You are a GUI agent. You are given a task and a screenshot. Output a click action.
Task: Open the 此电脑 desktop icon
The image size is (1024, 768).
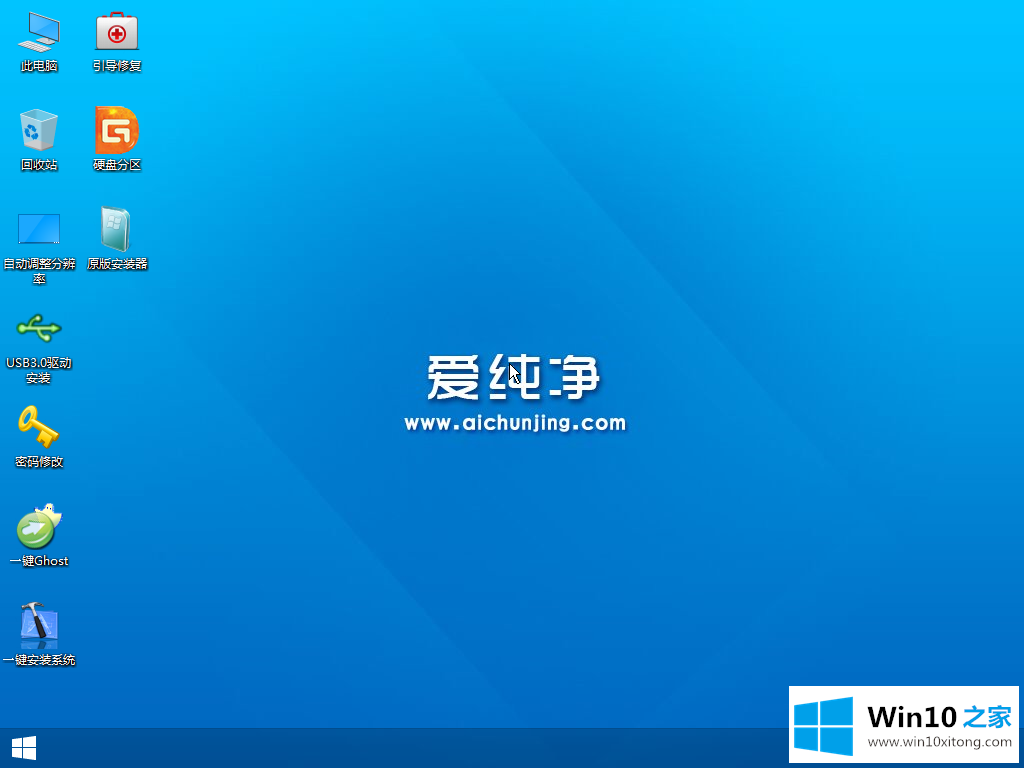click(39, 32)
